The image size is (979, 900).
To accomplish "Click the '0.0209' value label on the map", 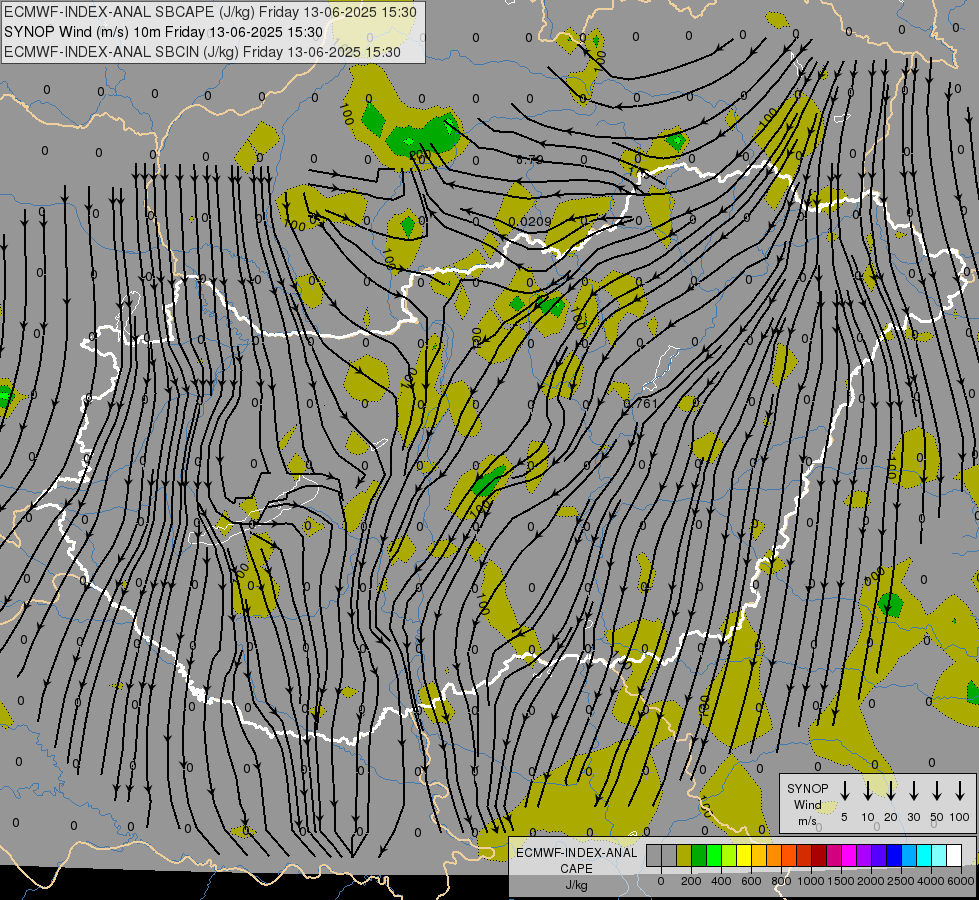I will [530, 222].
